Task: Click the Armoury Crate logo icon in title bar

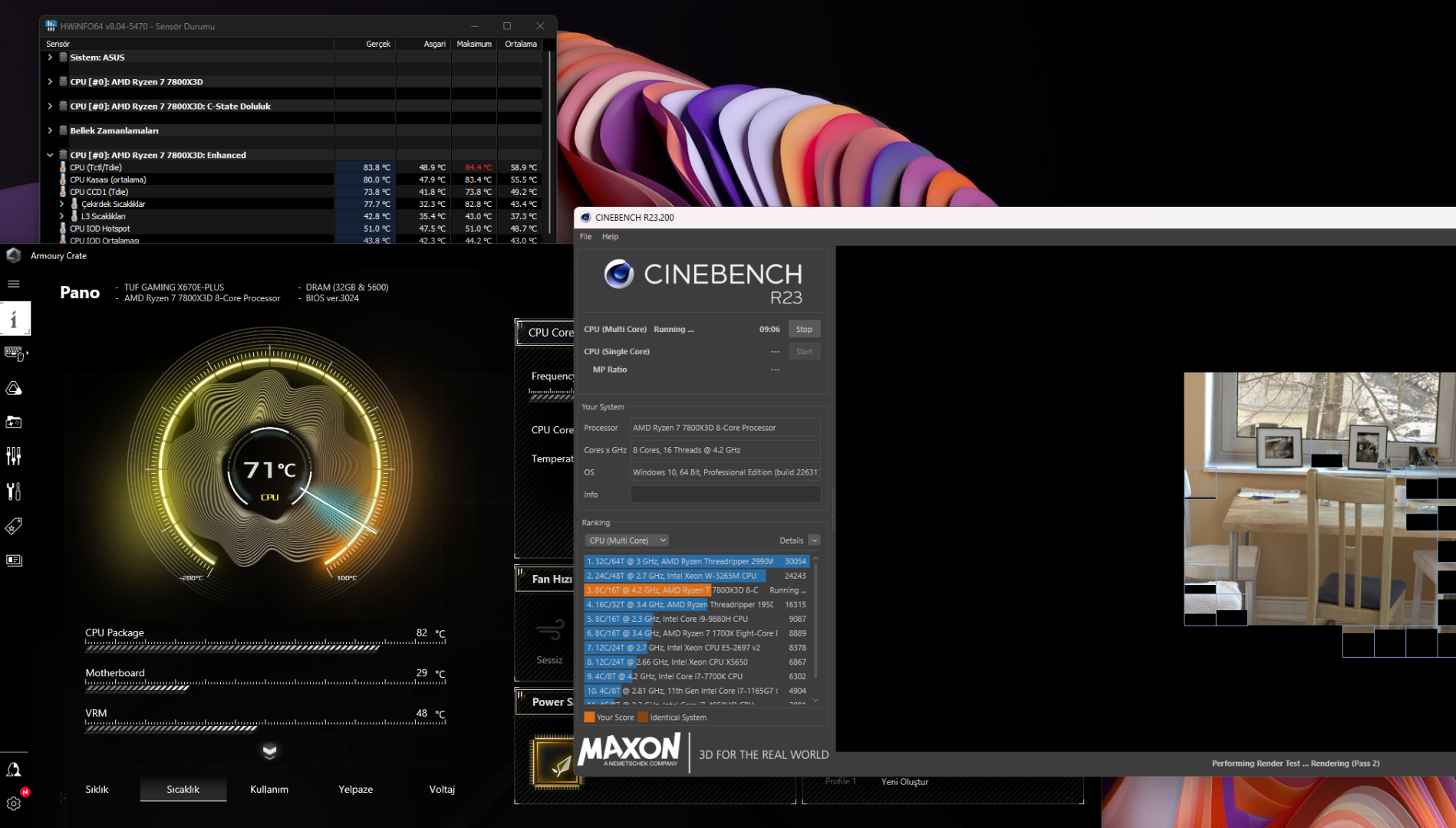Action: 13,255
